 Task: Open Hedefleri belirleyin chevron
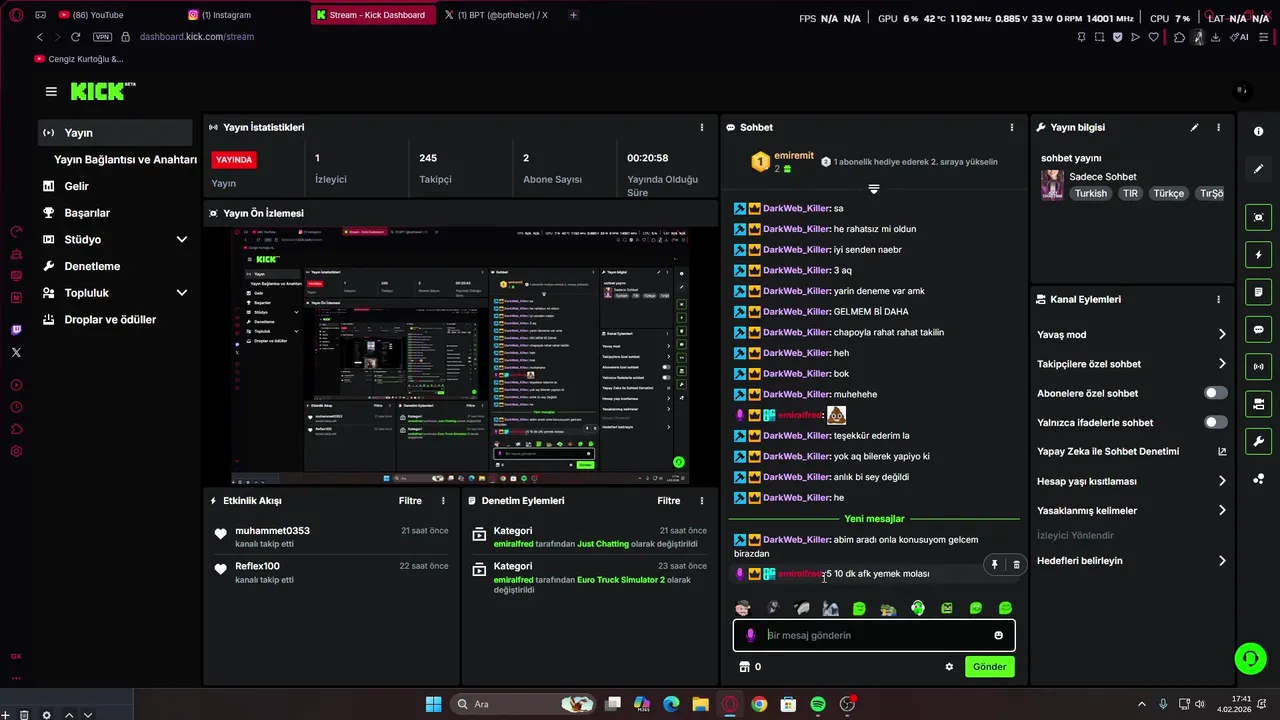click(1221, 561)
